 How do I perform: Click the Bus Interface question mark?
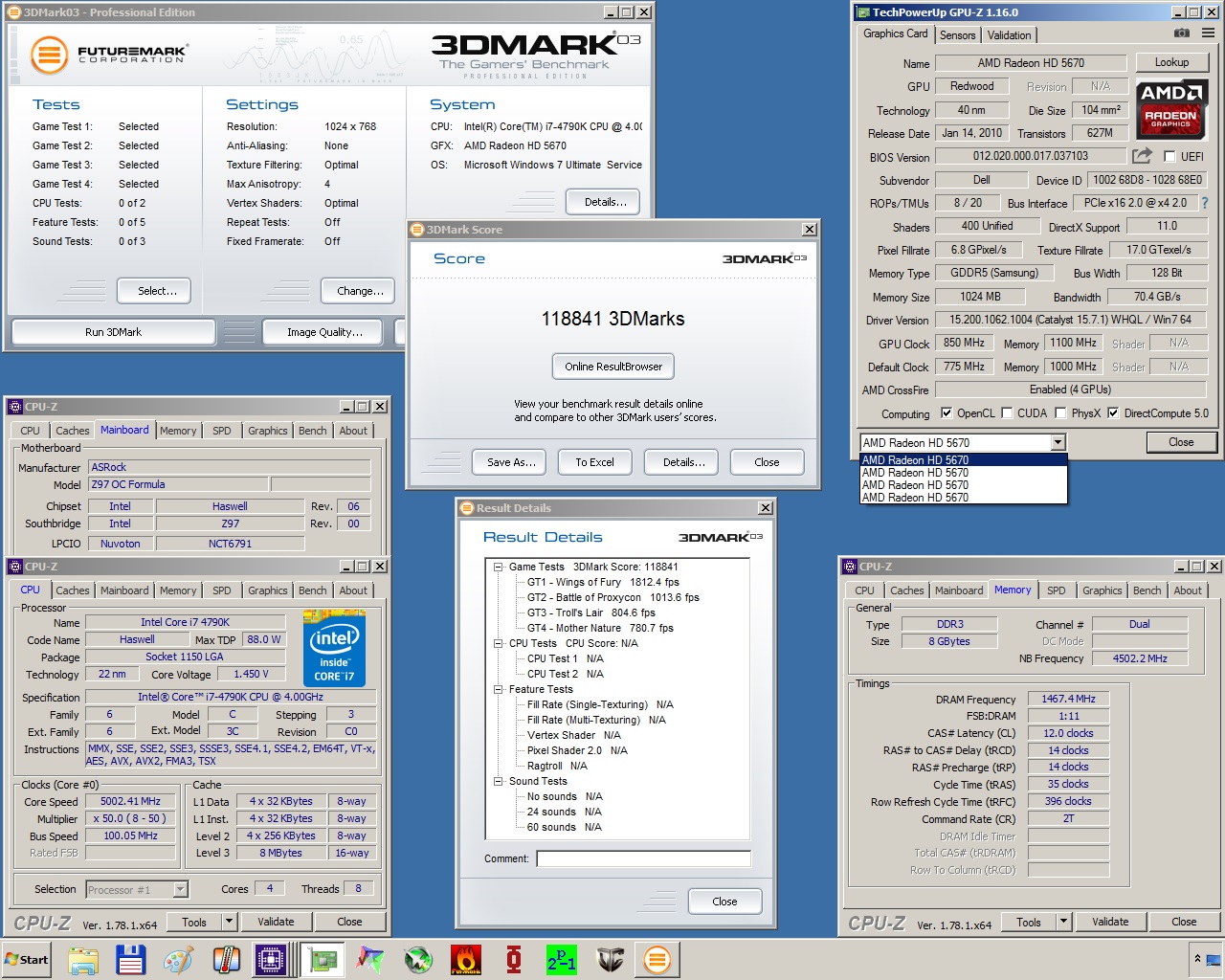pos(1204,203)
